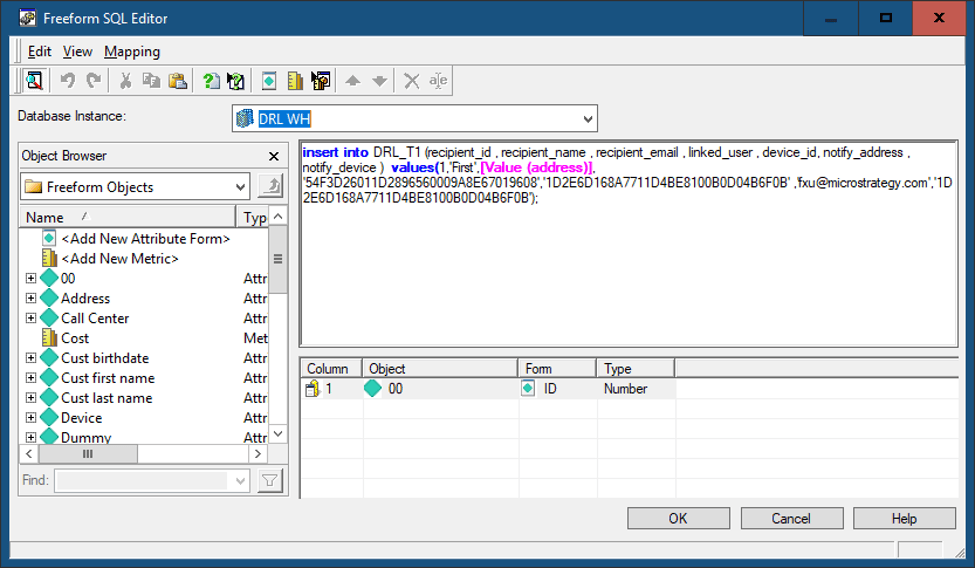Open the Database Instance dropdown
Screen dimensions: 977x568
pos(586,119)
